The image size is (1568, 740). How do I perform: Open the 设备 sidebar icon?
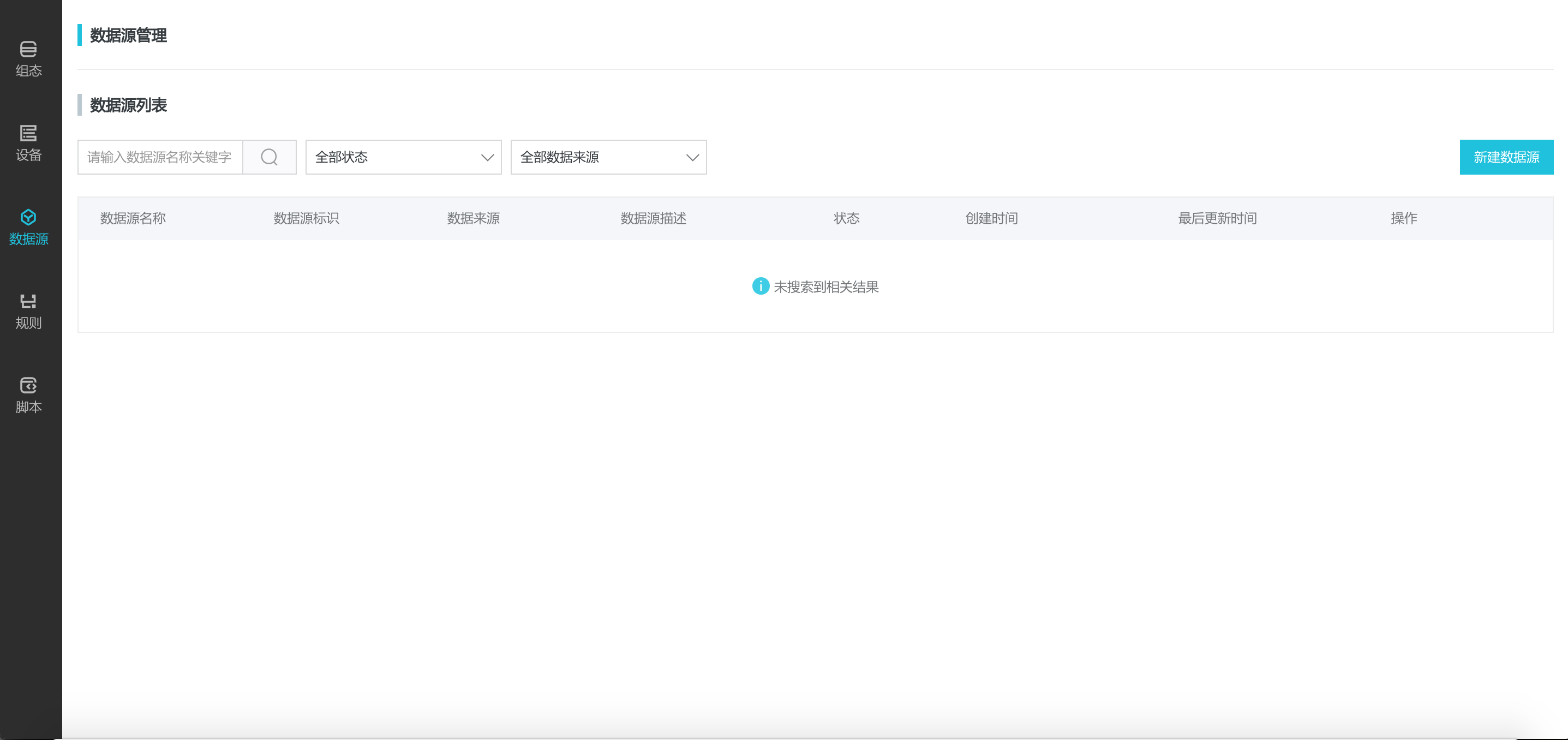[28, 133]
